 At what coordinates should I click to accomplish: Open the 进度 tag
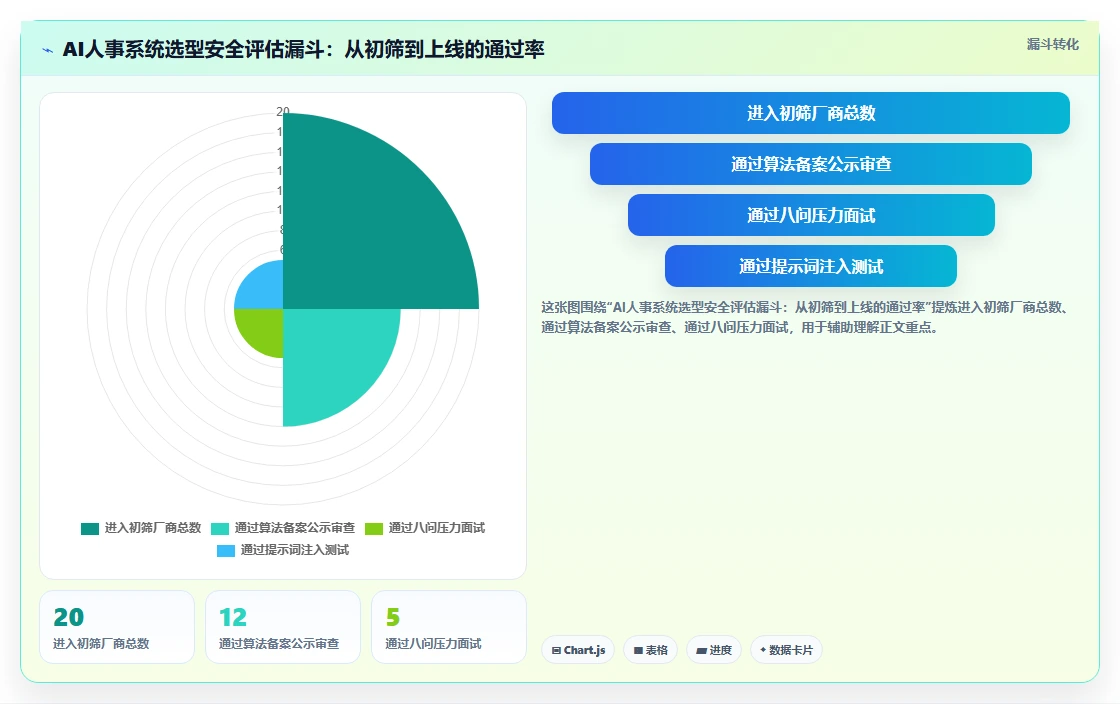point(714,650)
